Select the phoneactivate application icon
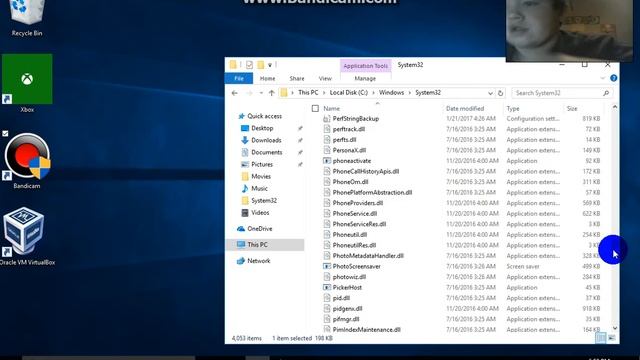 tap(327, 161)
